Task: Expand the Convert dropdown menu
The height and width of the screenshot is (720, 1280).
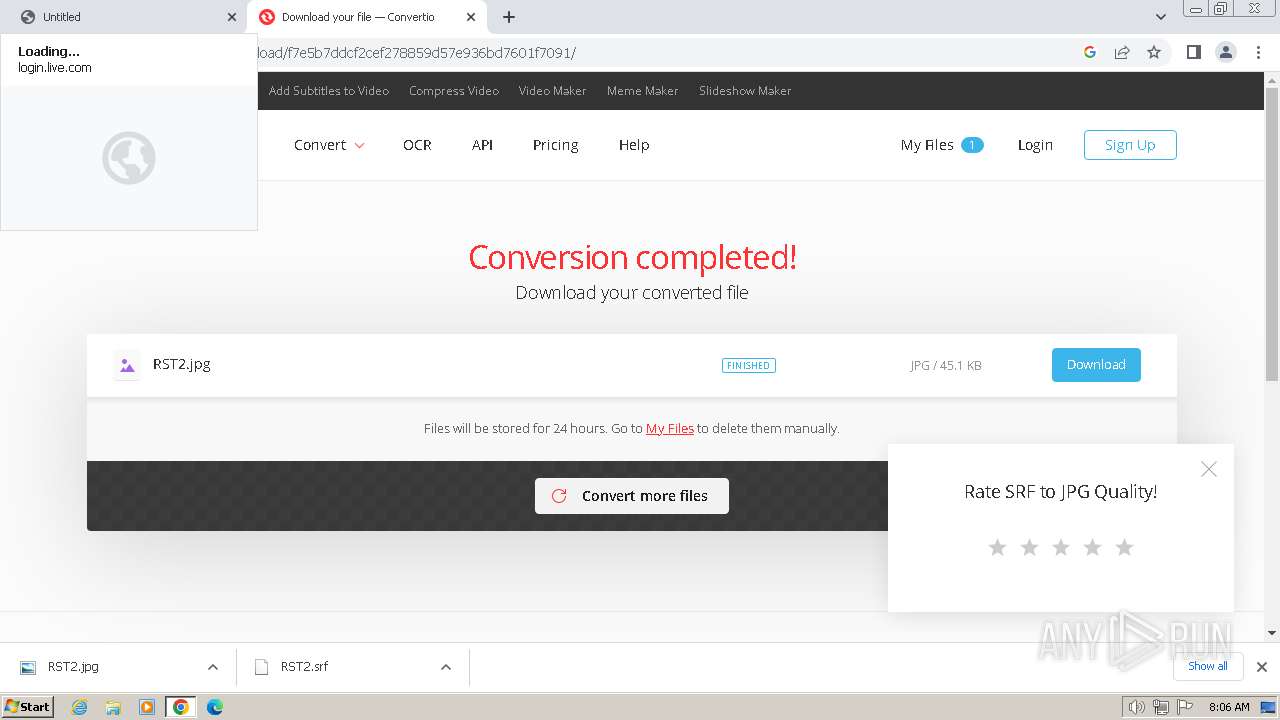Action: point(329,145)
